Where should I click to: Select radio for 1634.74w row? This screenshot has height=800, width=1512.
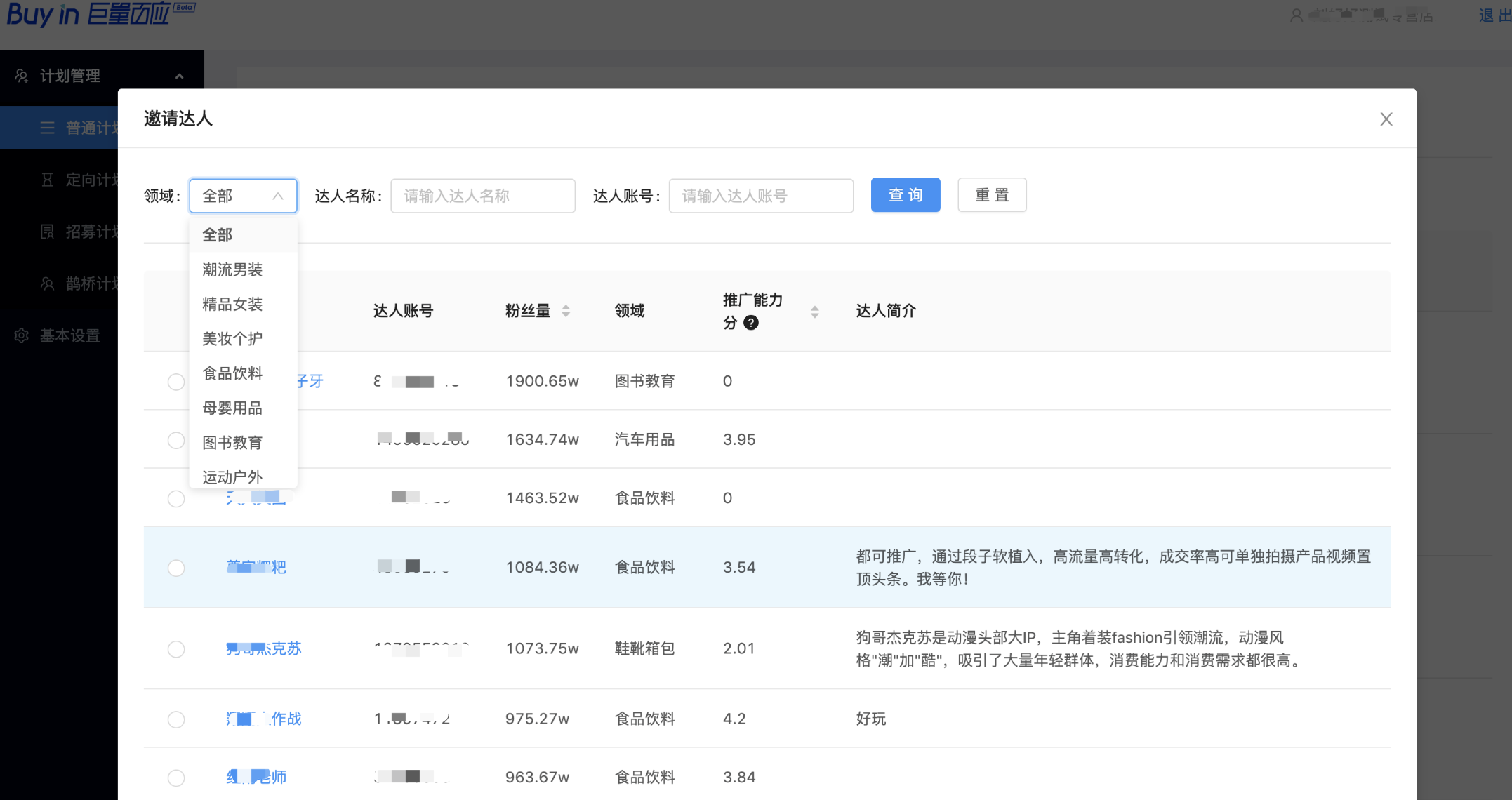[x=176, y=440]
